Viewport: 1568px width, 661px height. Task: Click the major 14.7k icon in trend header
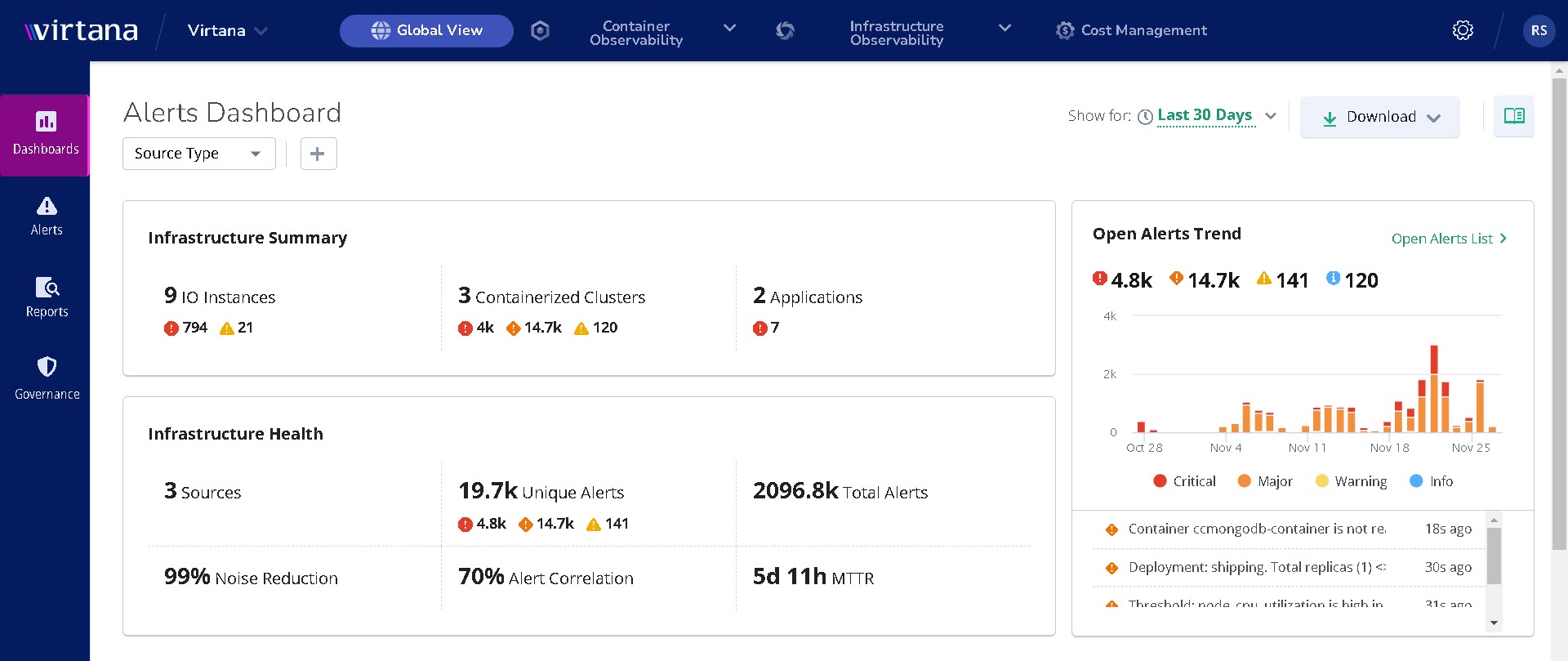(x=1176, y=278)
